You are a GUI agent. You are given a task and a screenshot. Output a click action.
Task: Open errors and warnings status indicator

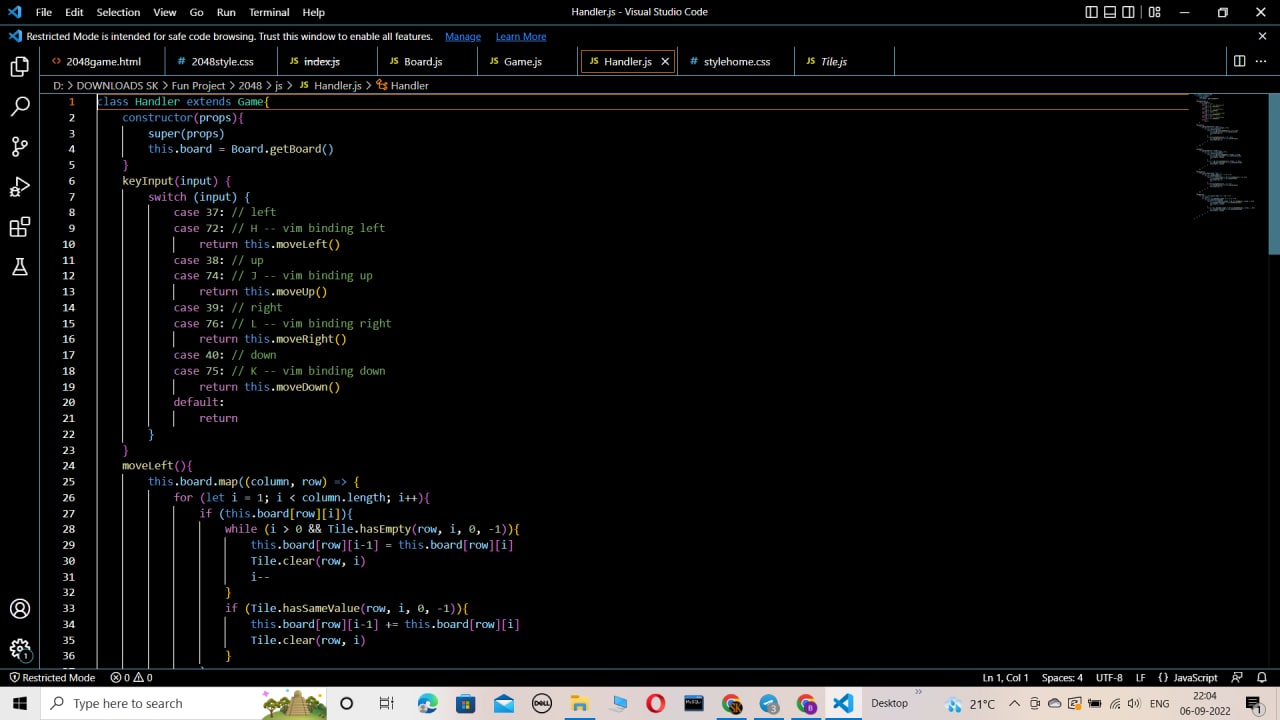click(132, 677)
